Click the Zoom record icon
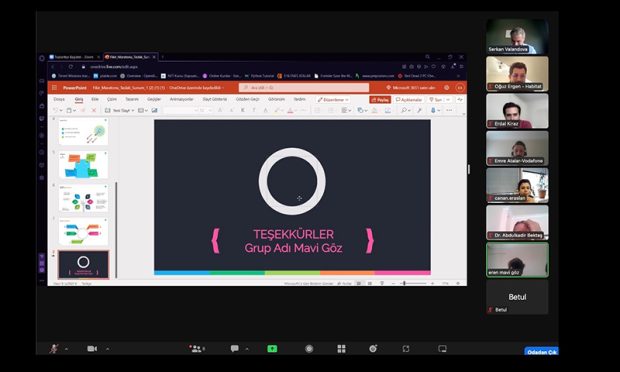The width and height of the screenshot is (620, 372). tap(309, 348)
